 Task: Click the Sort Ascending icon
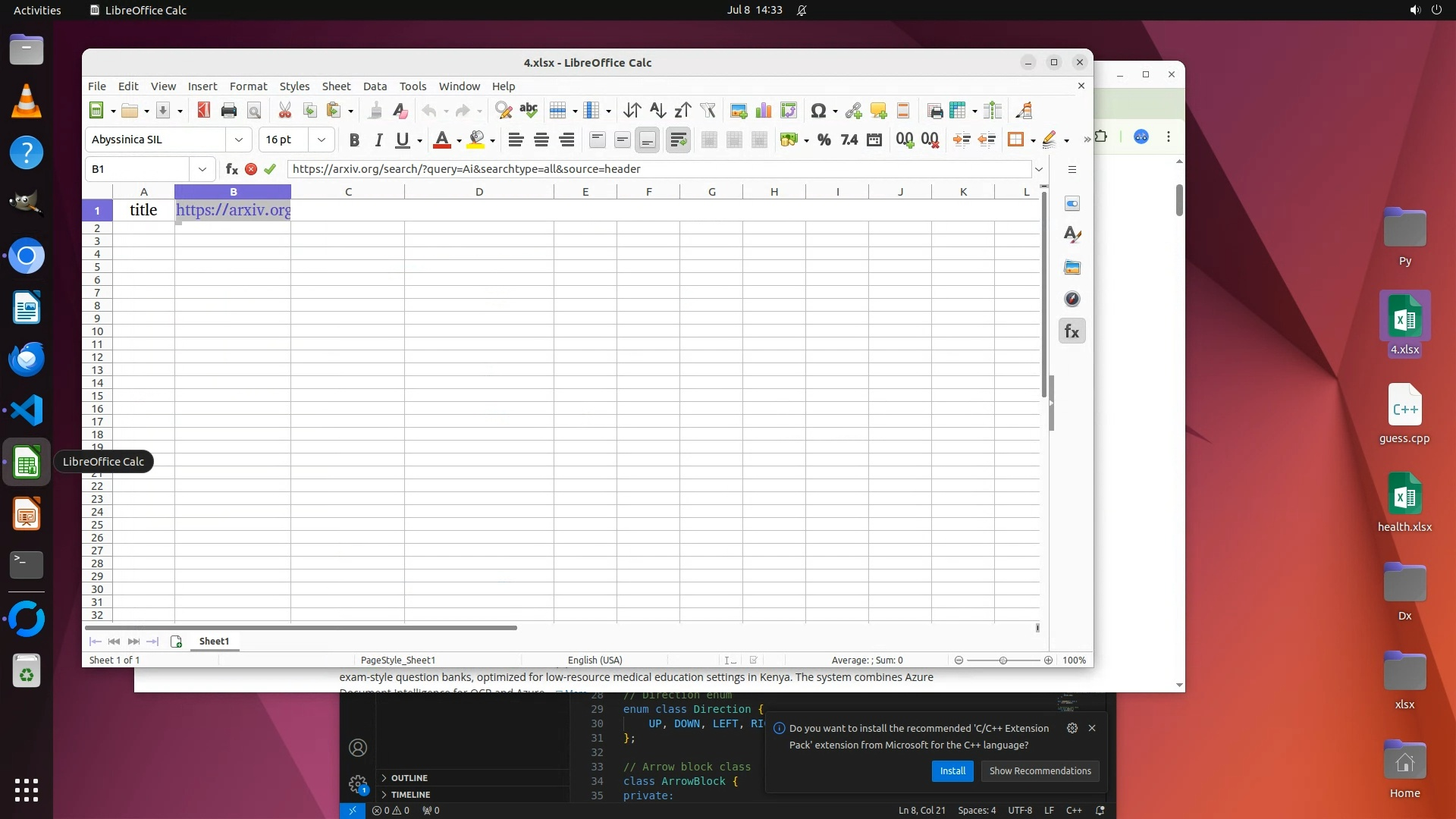(x=657, y=111)
